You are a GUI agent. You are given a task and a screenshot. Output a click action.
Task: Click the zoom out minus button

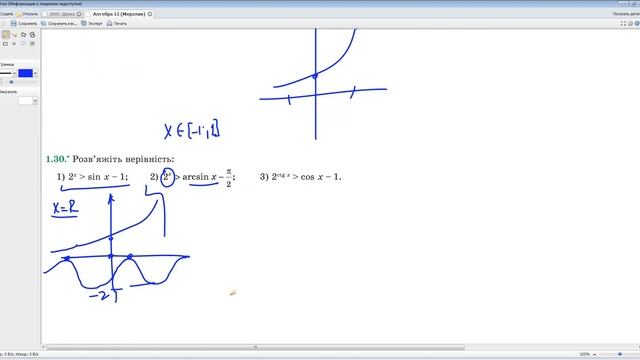[x=595, y=354]
